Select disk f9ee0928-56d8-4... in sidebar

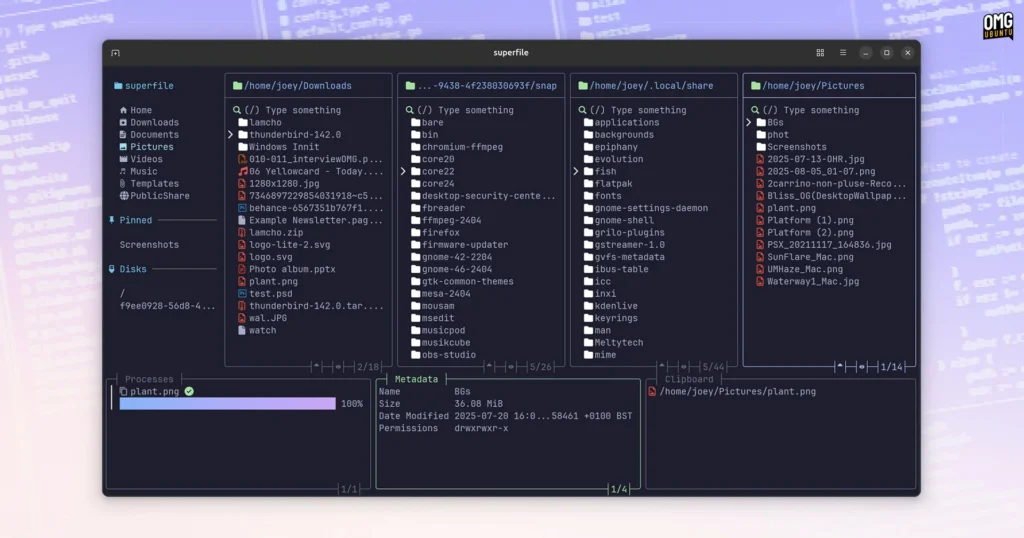coord(167,306)
